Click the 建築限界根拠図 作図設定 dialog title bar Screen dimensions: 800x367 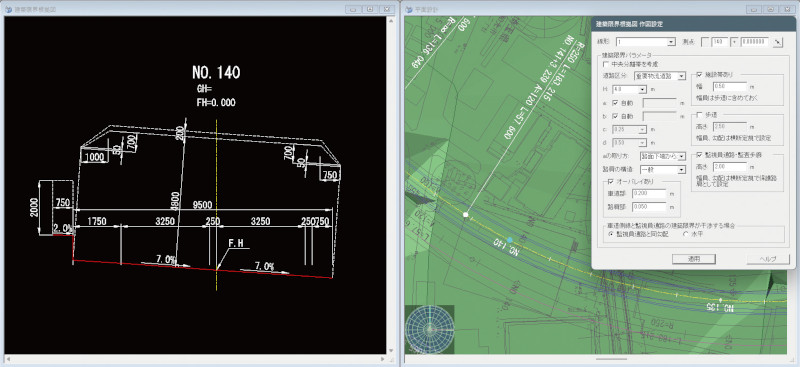point(693,24)
